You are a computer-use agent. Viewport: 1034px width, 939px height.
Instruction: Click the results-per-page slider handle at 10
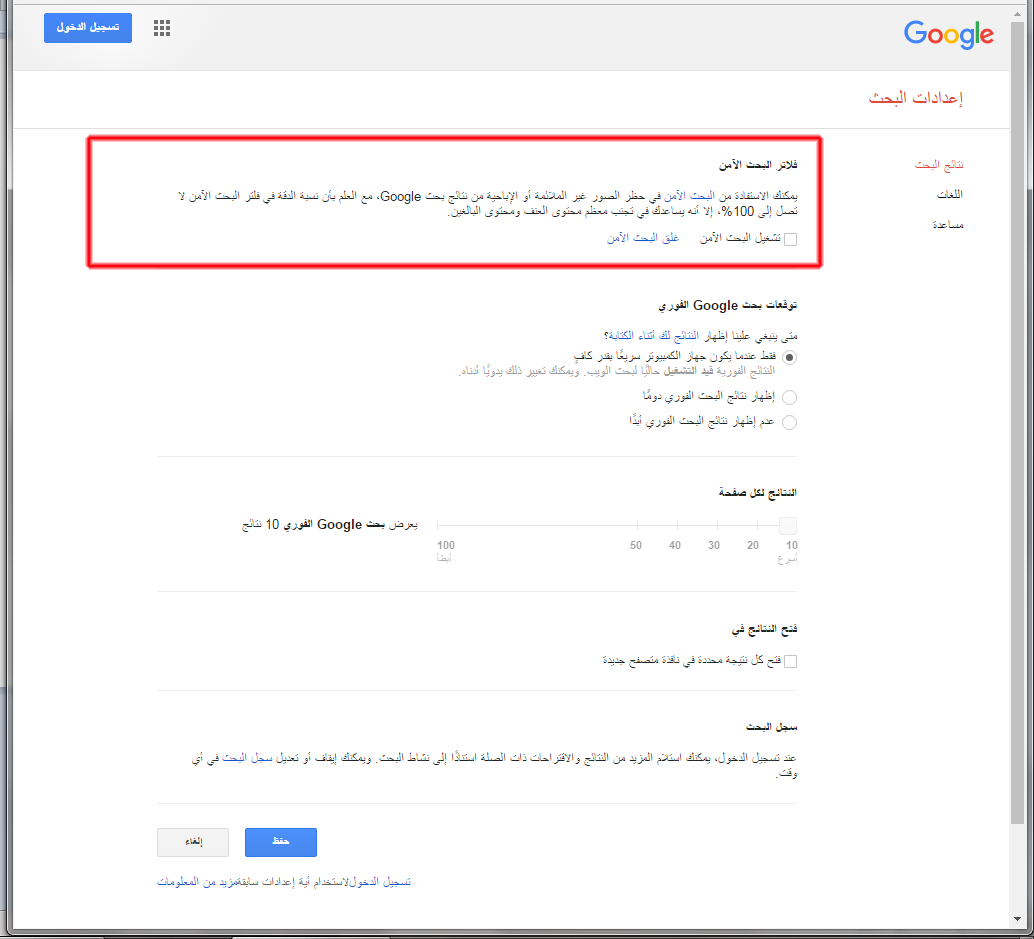pos(788,526)
